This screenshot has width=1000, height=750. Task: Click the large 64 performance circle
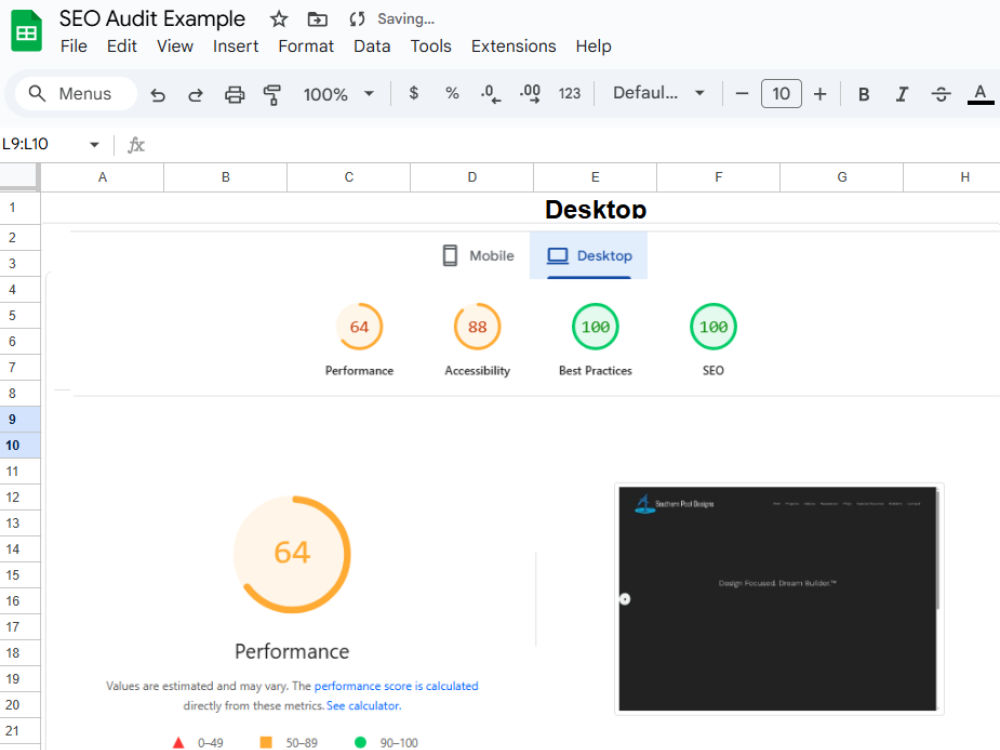click(x=292, y=554)
